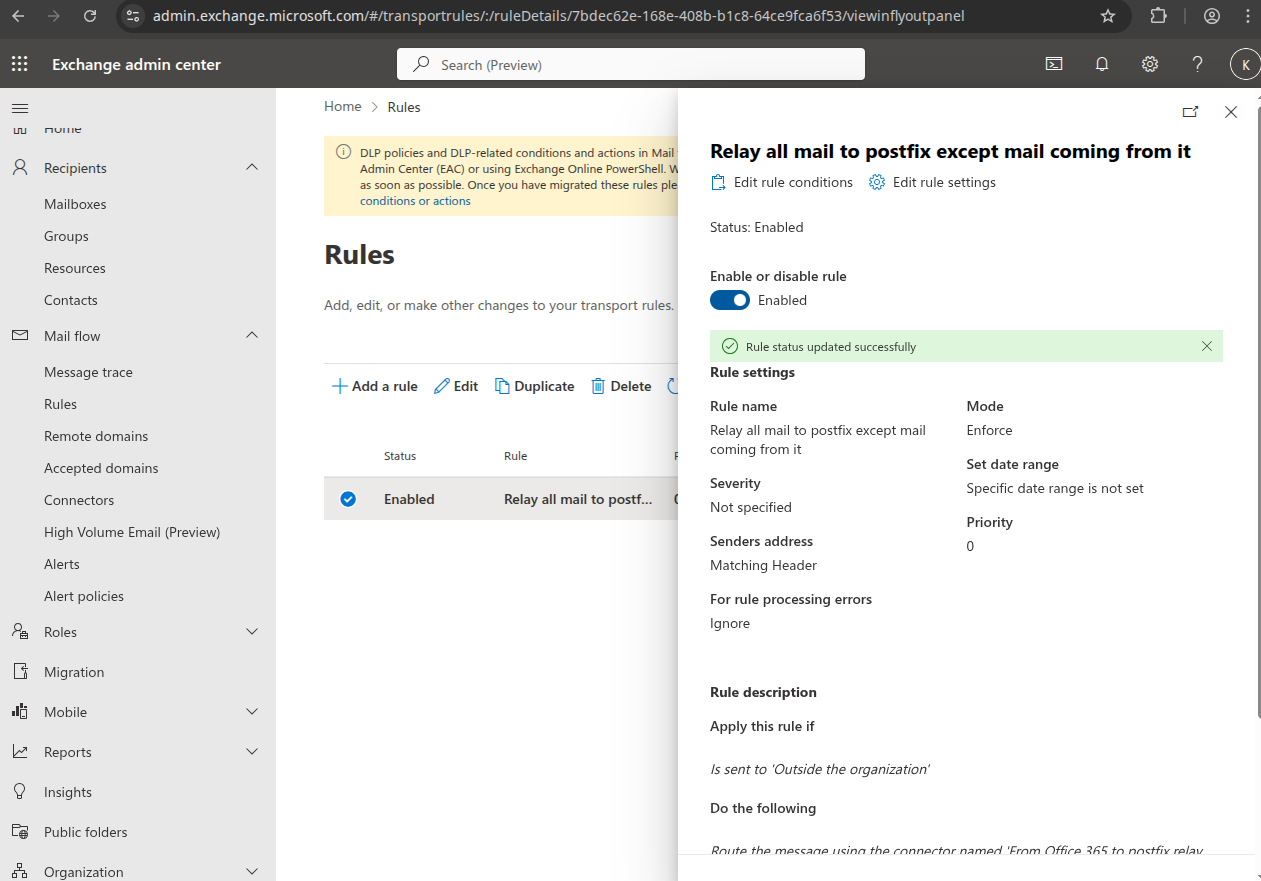Click the Recipients person icon
The image size is (1261, 881).
[20, 168]
